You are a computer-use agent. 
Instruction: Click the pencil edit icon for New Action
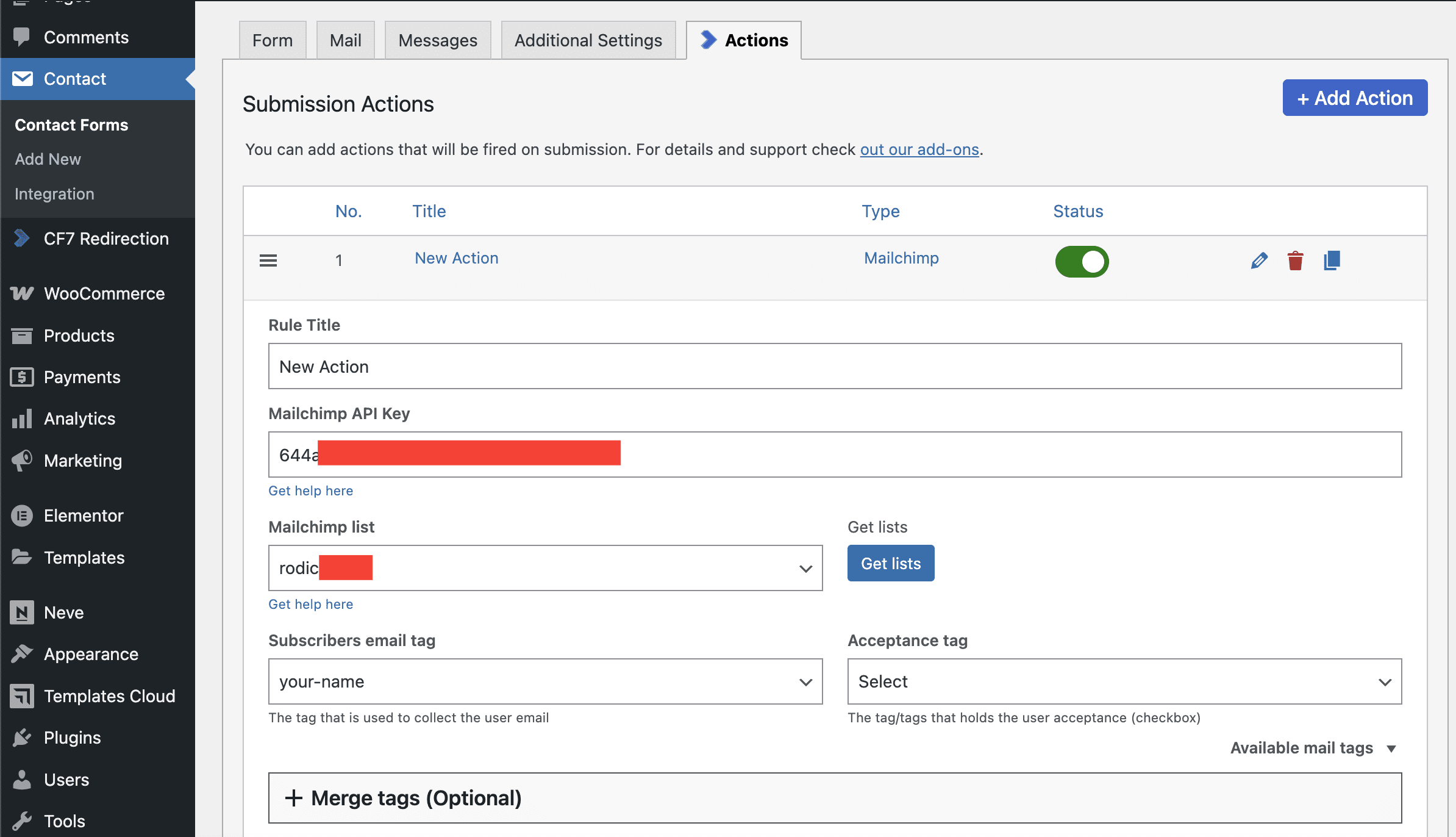point(1259,261)
